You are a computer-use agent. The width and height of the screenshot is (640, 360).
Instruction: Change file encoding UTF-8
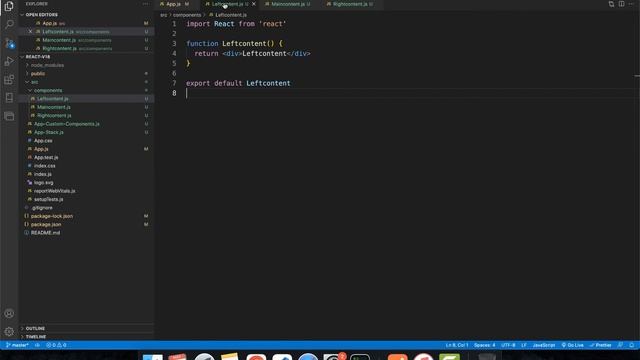coord(508,345)
